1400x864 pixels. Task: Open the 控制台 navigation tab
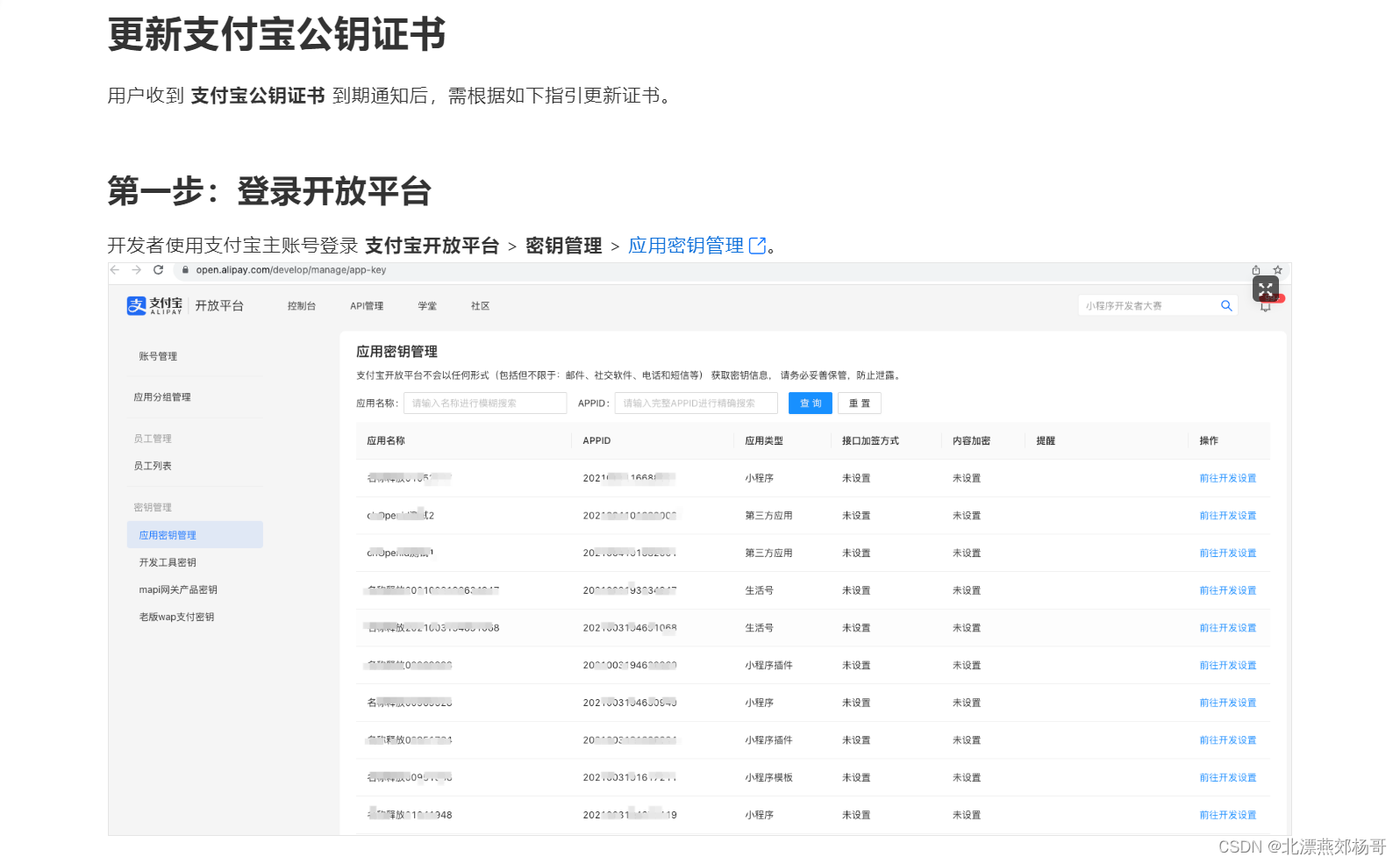pyautogui.click(x=301, y=306)
